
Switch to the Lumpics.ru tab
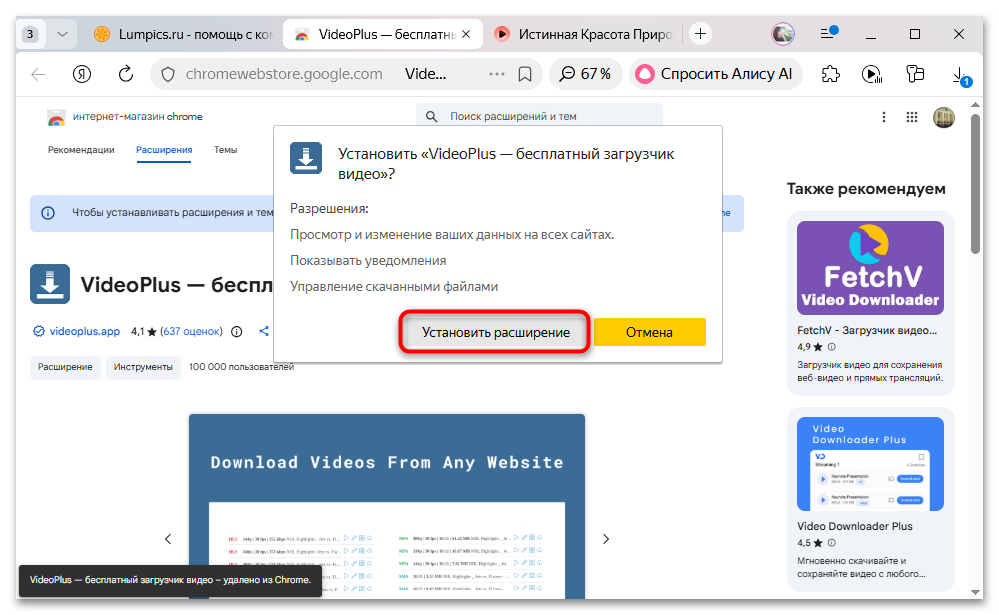pyautogui.click(x=182, y=34)
